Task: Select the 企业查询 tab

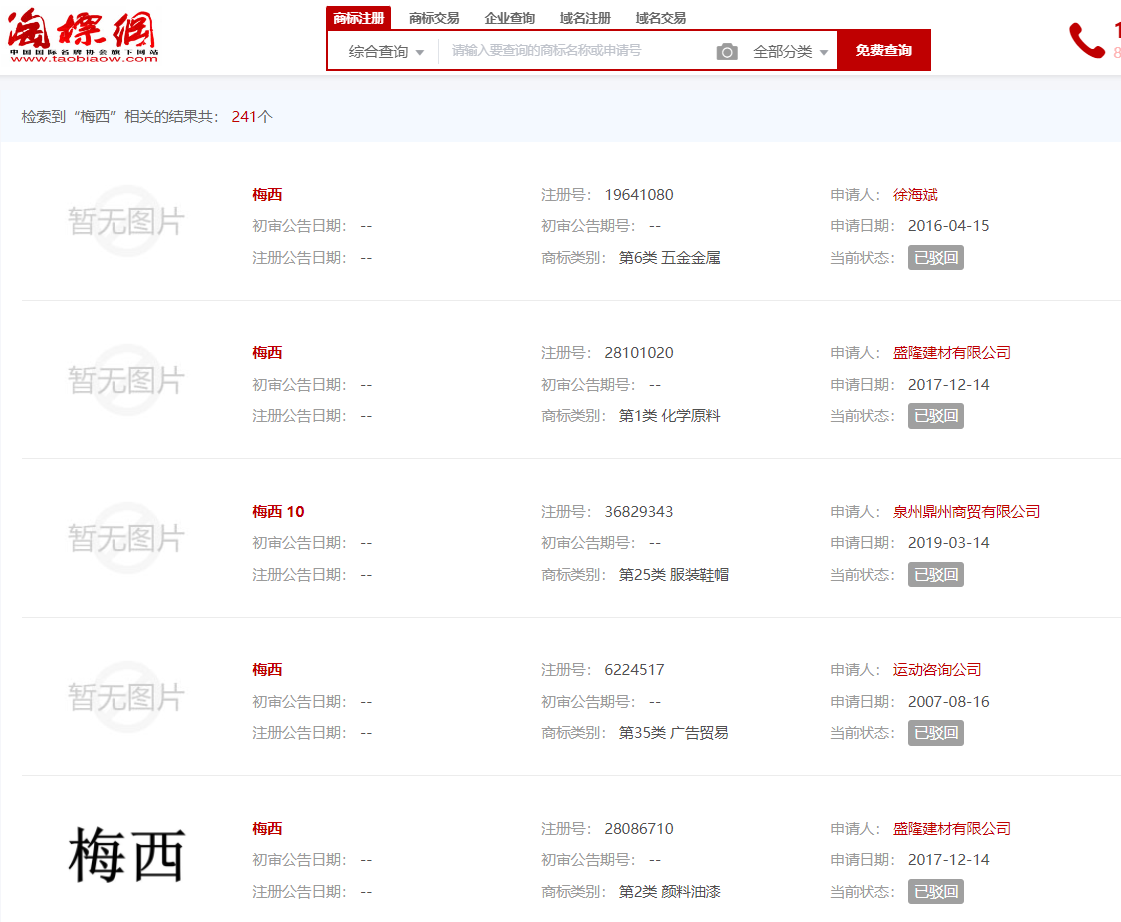Action: (x=509, y=18)
